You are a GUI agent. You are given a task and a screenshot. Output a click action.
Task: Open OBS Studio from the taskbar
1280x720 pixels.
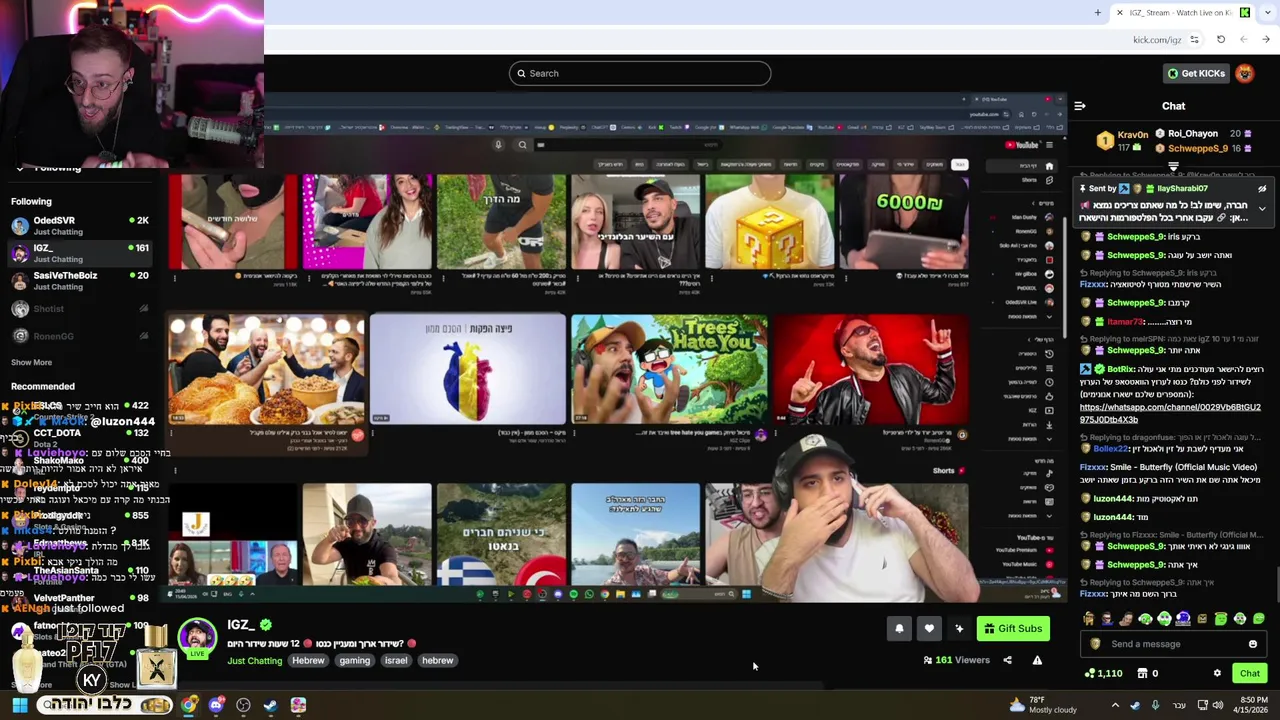(243, 705)
